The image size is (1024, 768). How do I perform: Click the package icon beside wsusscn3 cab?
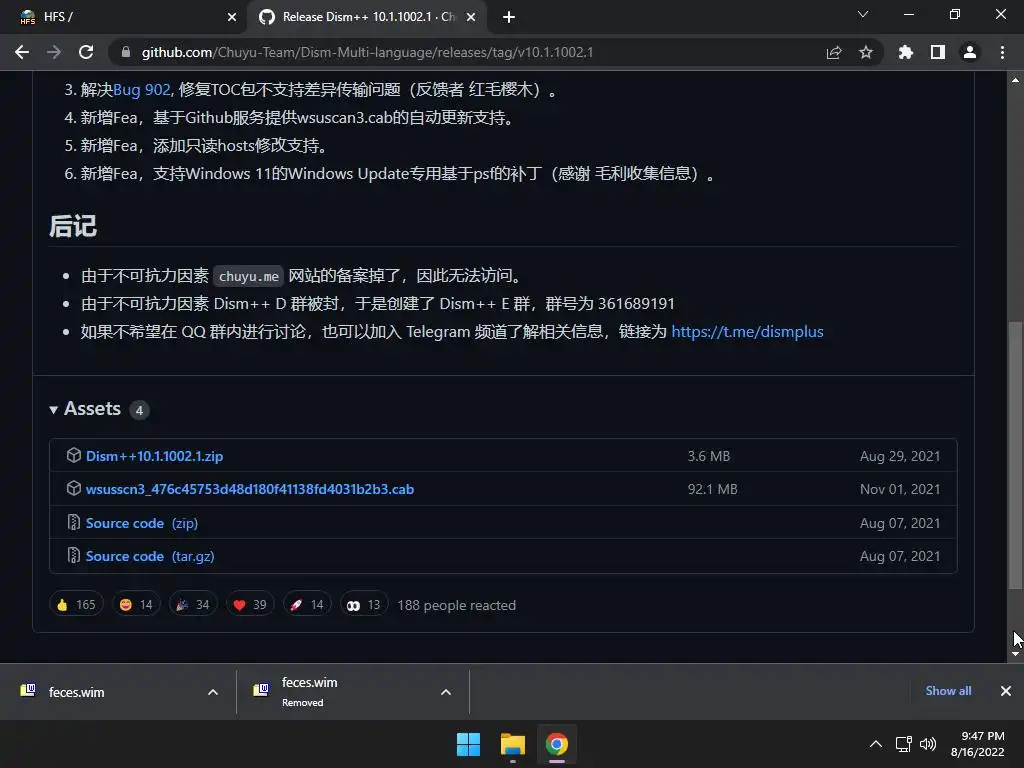click(x=74, y=488)
